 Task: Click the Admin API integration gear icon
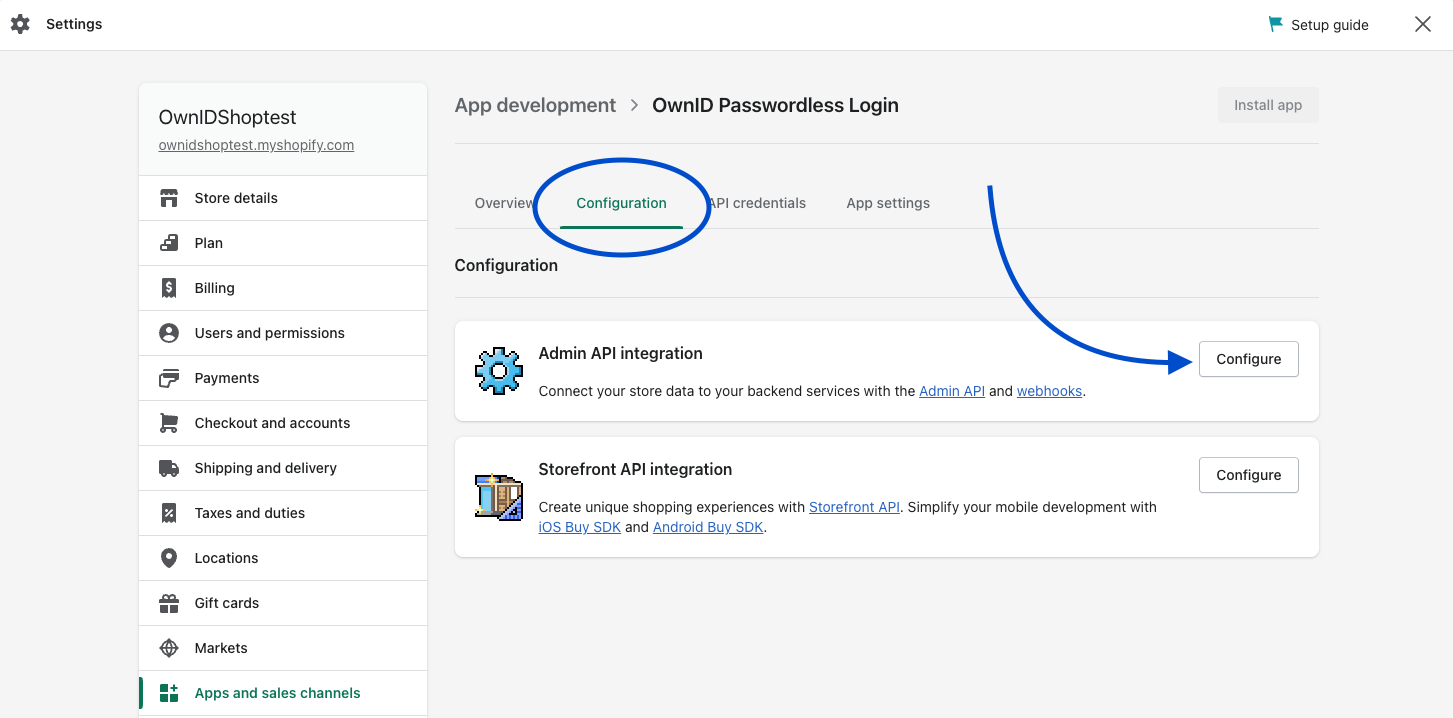[x=498, y=370]
